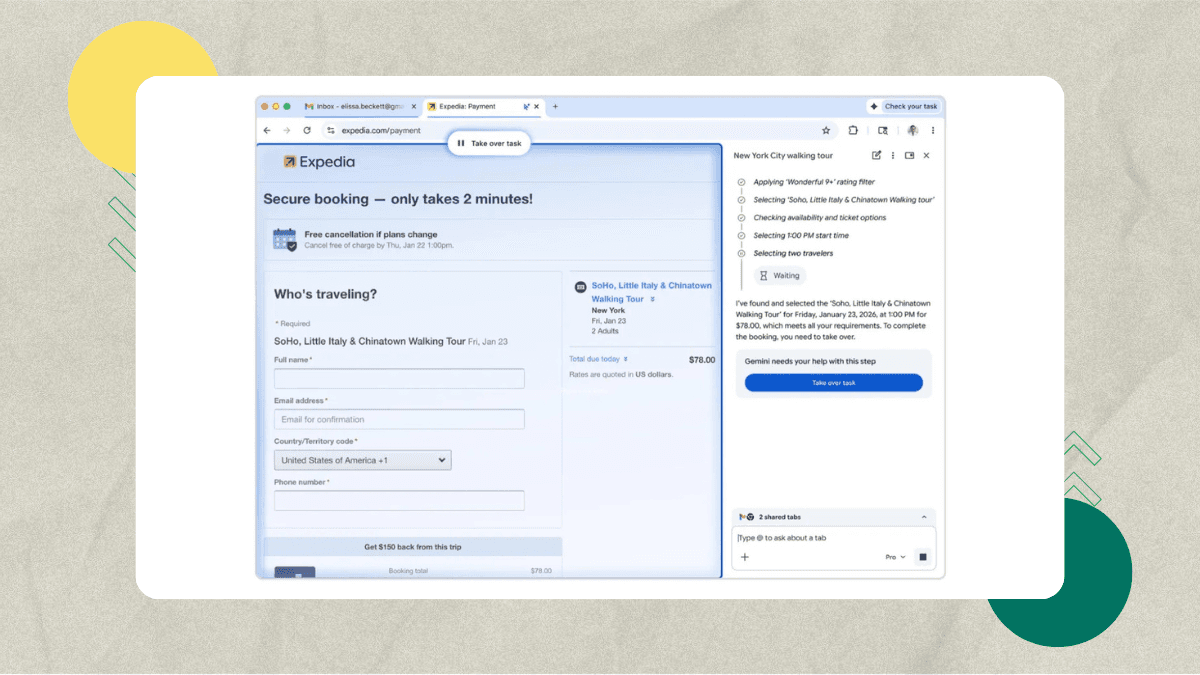Reload the Expedia payment page
Viewport: 1200px width, 675px height.
[307, 130]
